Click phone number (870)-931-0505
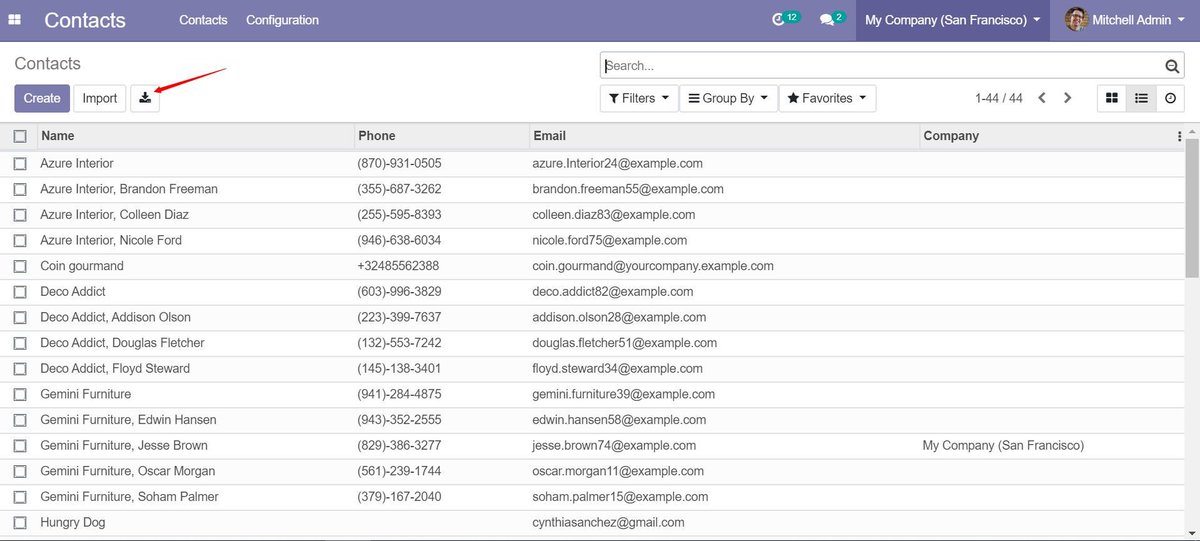Screen dimensions: 1200x541 [x=399, y=163]
